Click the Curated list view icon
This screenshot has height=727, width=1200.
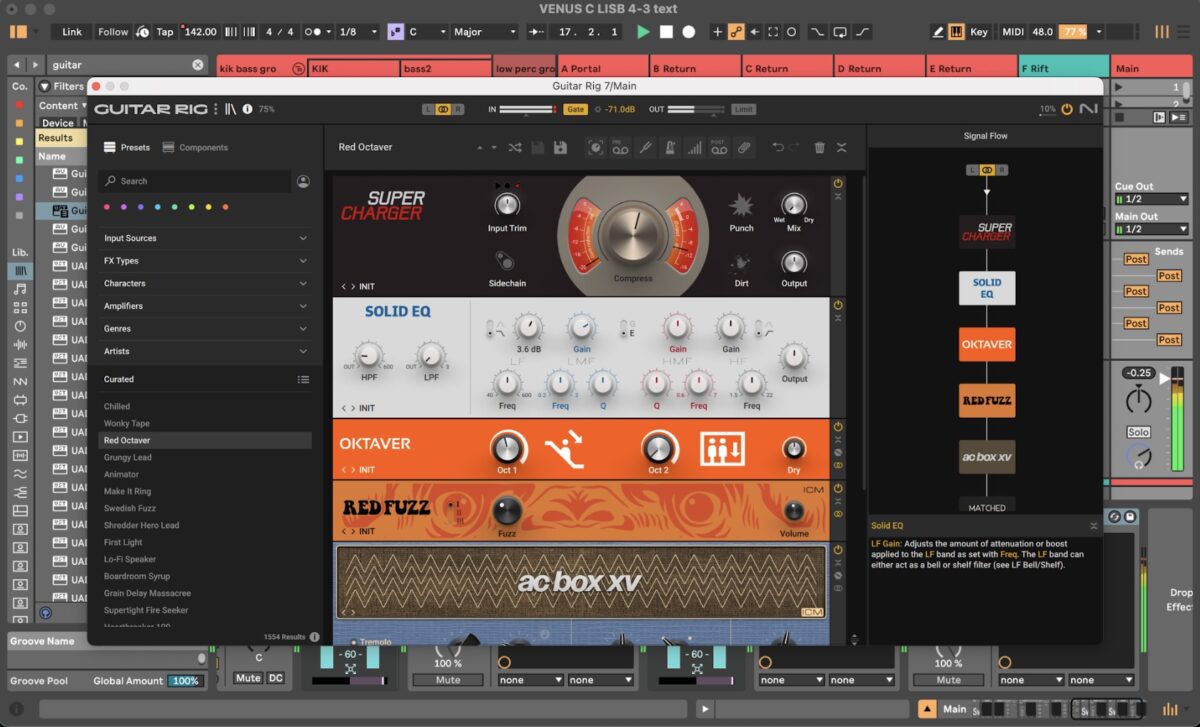(x=303, y=379)
